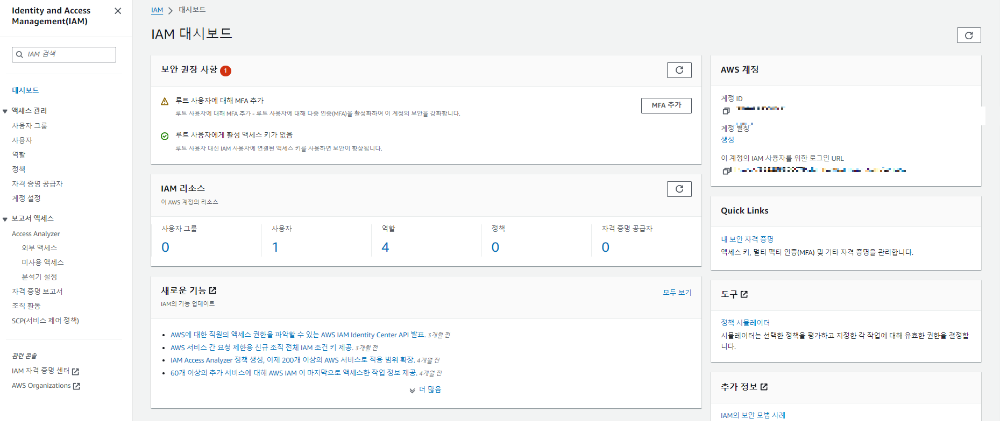Click the external icon after AWS Organizations

click(77, 386)
